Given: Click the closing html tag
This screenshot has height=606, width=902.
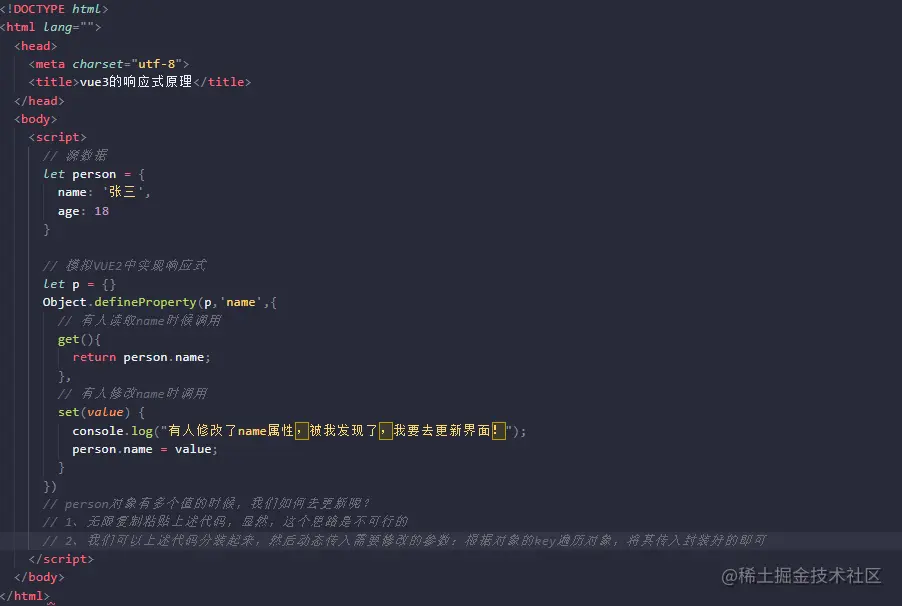Looking at the screenshot, I should click(x=25, y=596).
